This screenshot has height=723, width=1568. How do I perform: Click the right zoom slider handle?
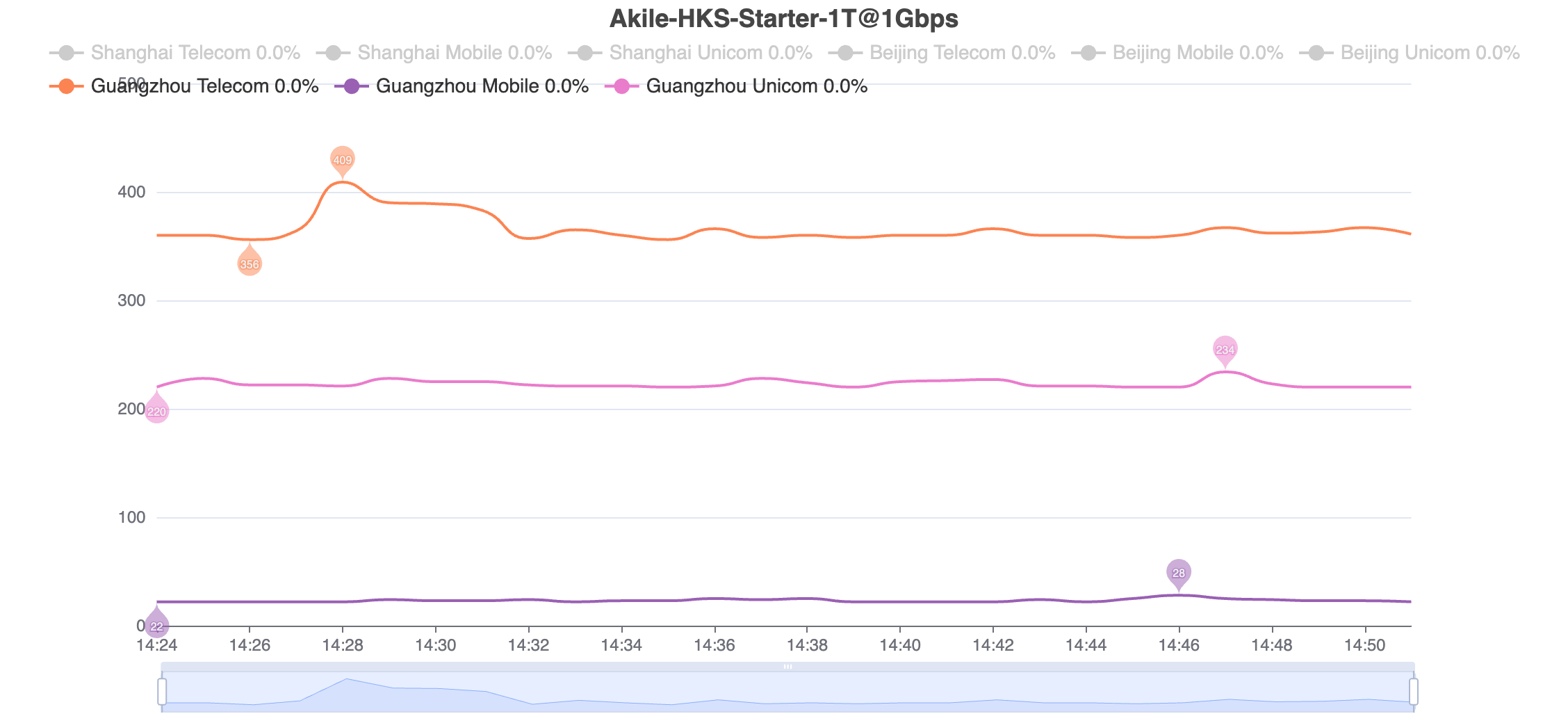point(1414,692)
